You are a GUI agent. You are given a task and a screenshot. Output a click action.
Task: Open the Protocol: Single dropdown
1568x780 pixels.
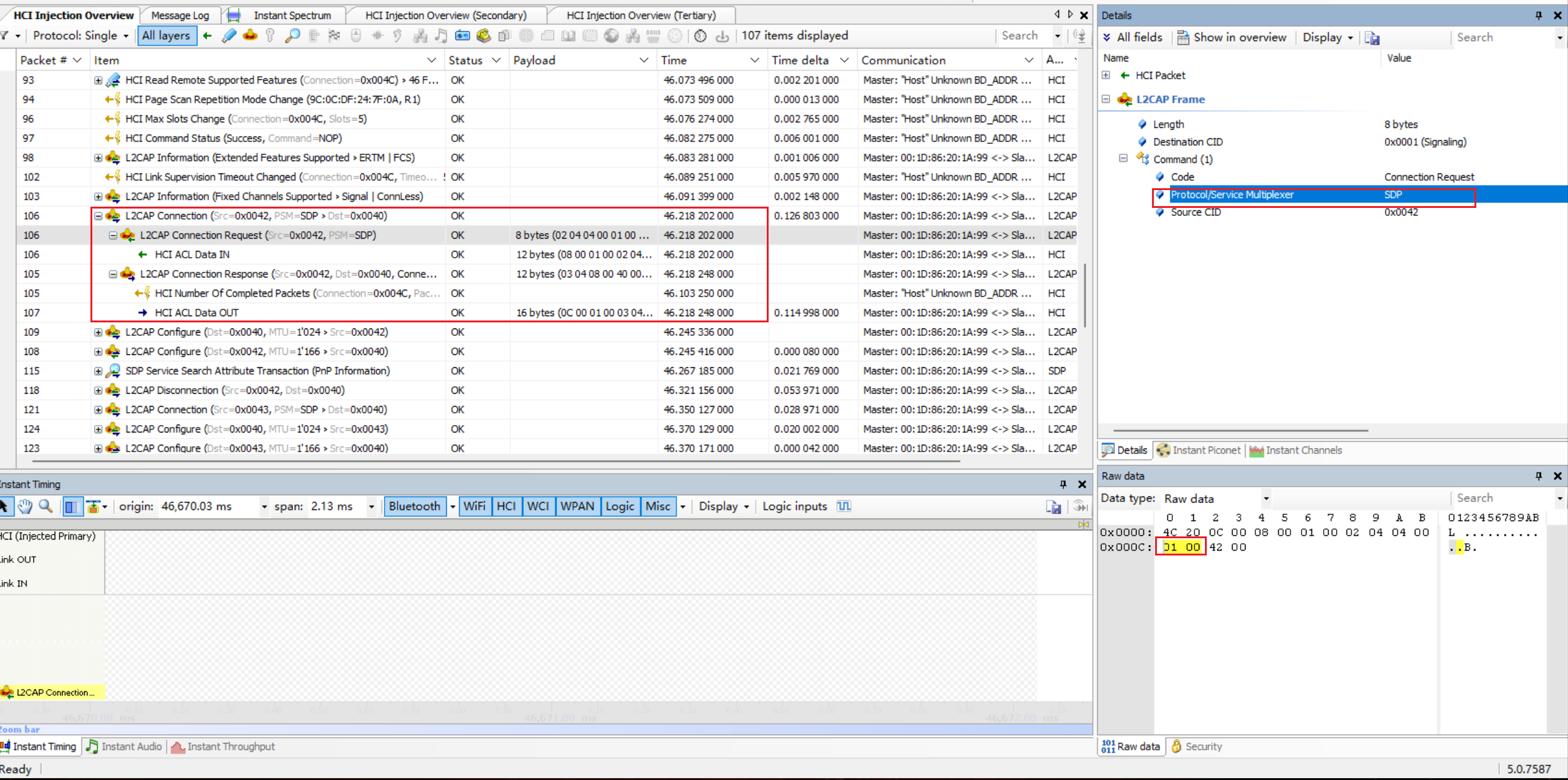[81, 36]
